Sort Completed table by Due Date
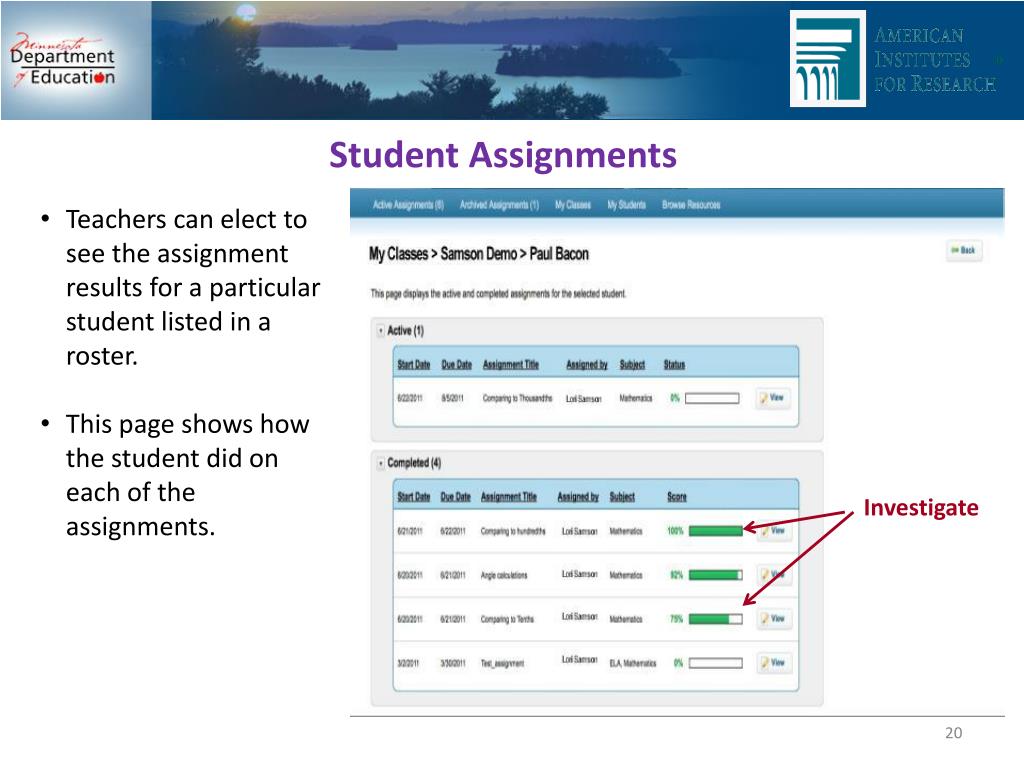Image resolution: width=1024 pixels, height=768 pixels. (x=455, y=498)
